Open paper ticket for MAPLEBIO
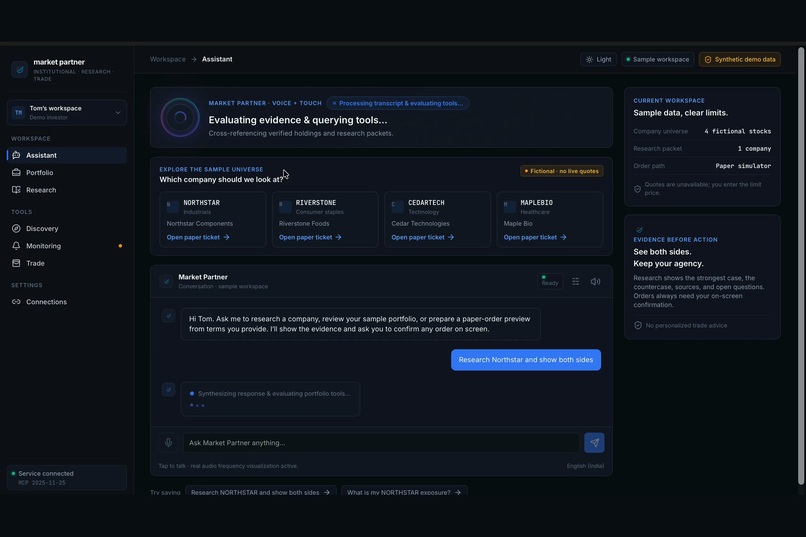 click(x=535, y=237)
